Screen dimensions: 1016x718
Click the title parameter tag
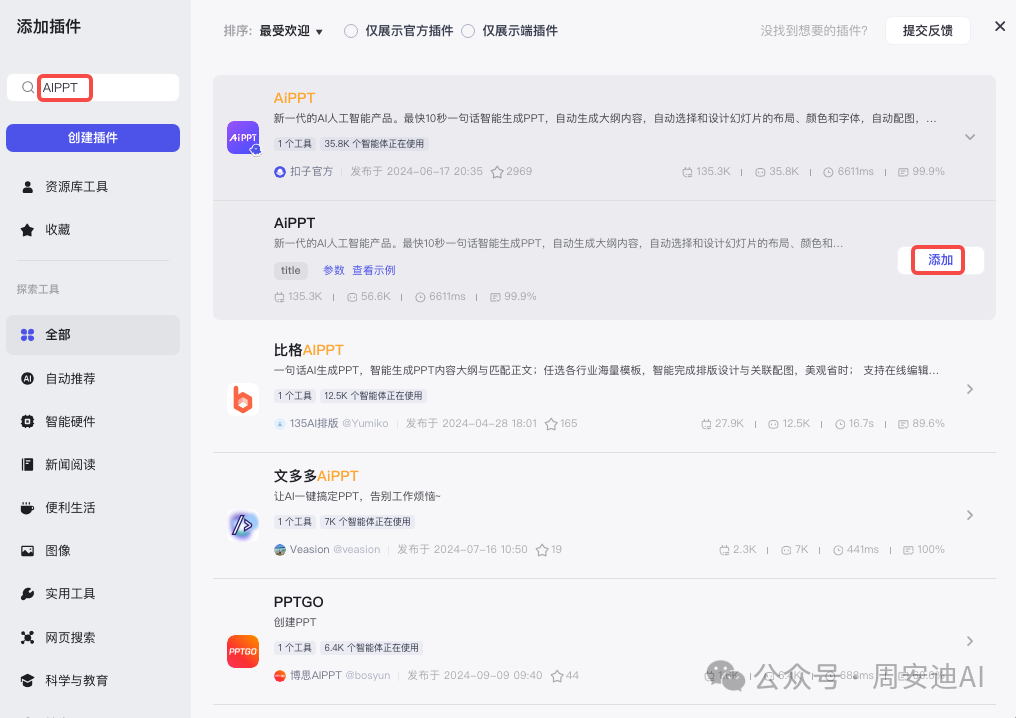290,271
